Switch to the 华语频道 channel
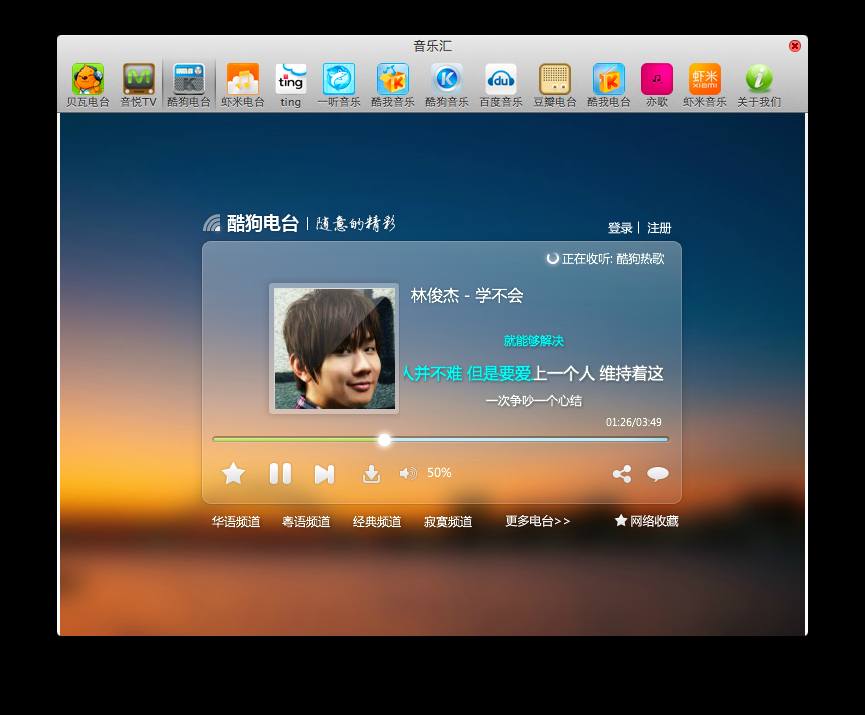Screen dimensions: 865x715 pyautogui.click(x=236, y=521)
